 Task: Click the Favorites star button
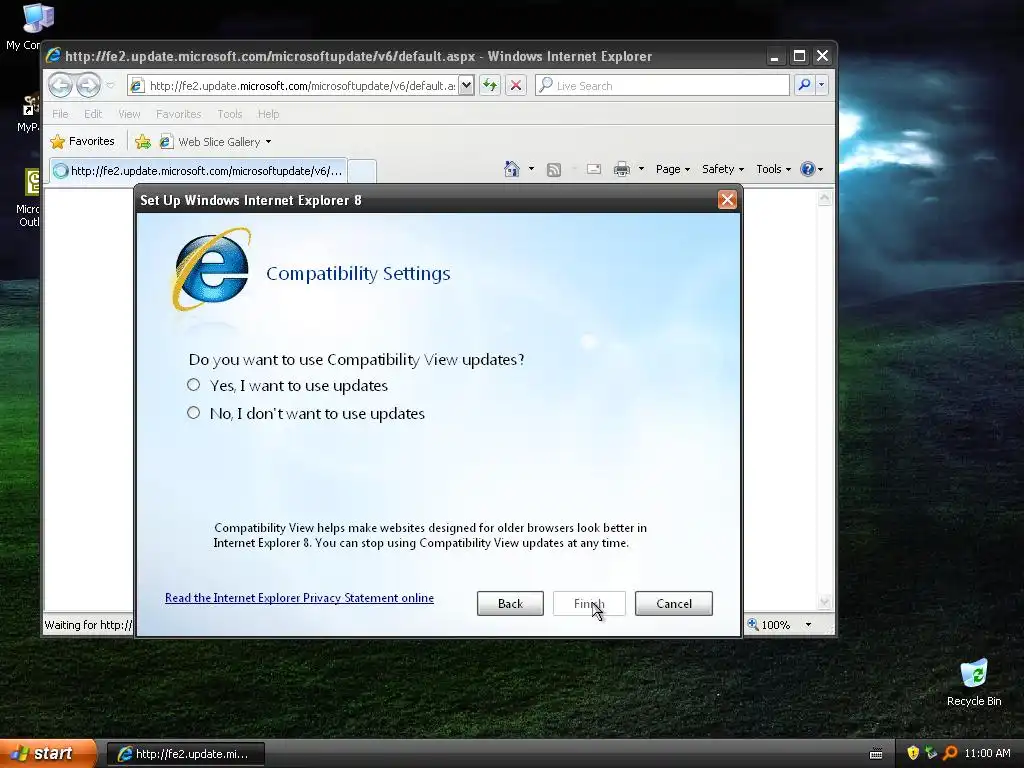point(83,141)
